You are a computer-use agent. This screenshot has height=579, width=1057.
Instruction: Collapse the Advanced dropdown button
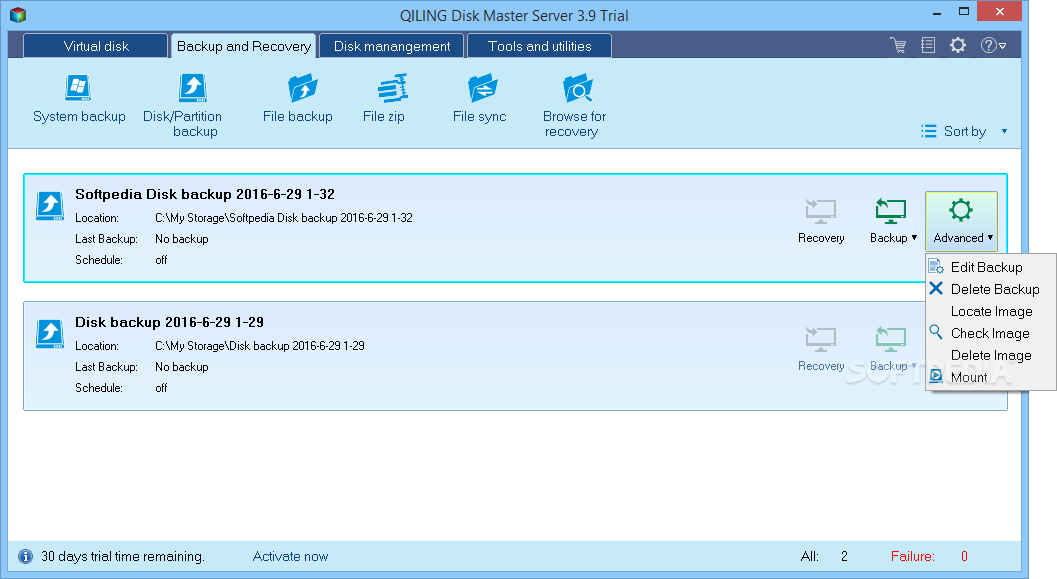pyautogui.click(x=962, y=221)
